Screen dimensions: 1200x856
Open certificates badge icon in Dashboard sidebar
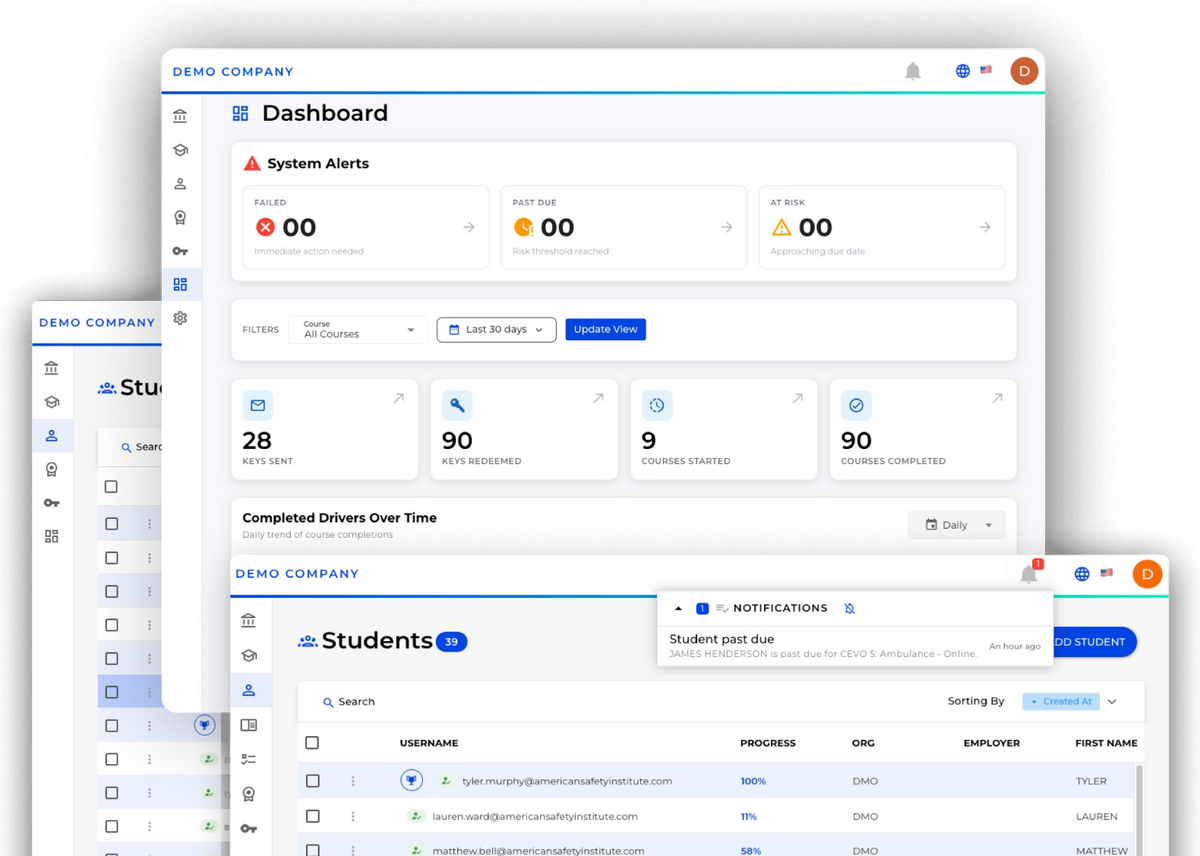(x=180, y=217)
